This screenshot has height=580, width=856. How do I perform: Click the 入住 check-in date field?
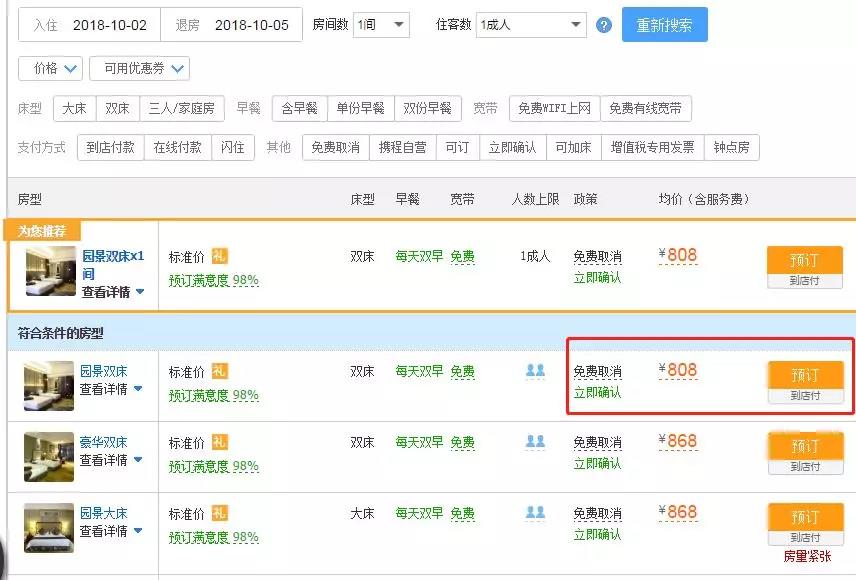point(90,25)
